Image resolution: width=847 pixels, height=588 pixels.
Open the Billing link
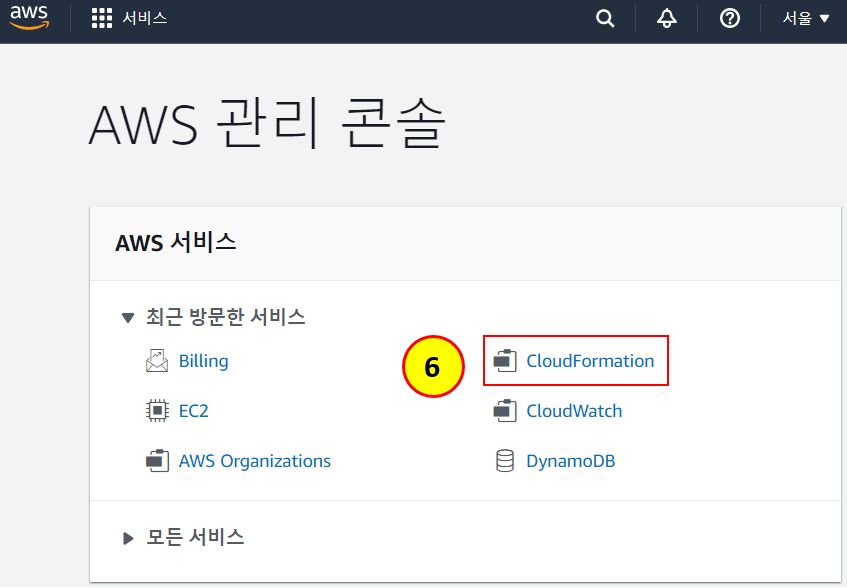(x=204, y=361)
